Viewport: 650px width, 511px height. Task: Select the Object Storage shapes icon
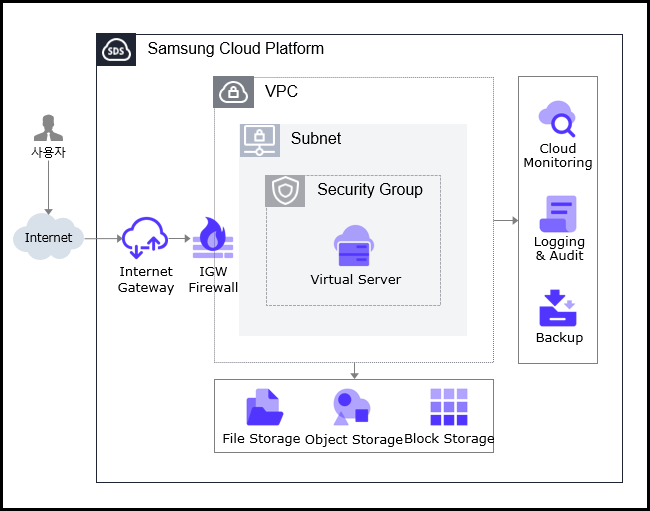point(351,408)
